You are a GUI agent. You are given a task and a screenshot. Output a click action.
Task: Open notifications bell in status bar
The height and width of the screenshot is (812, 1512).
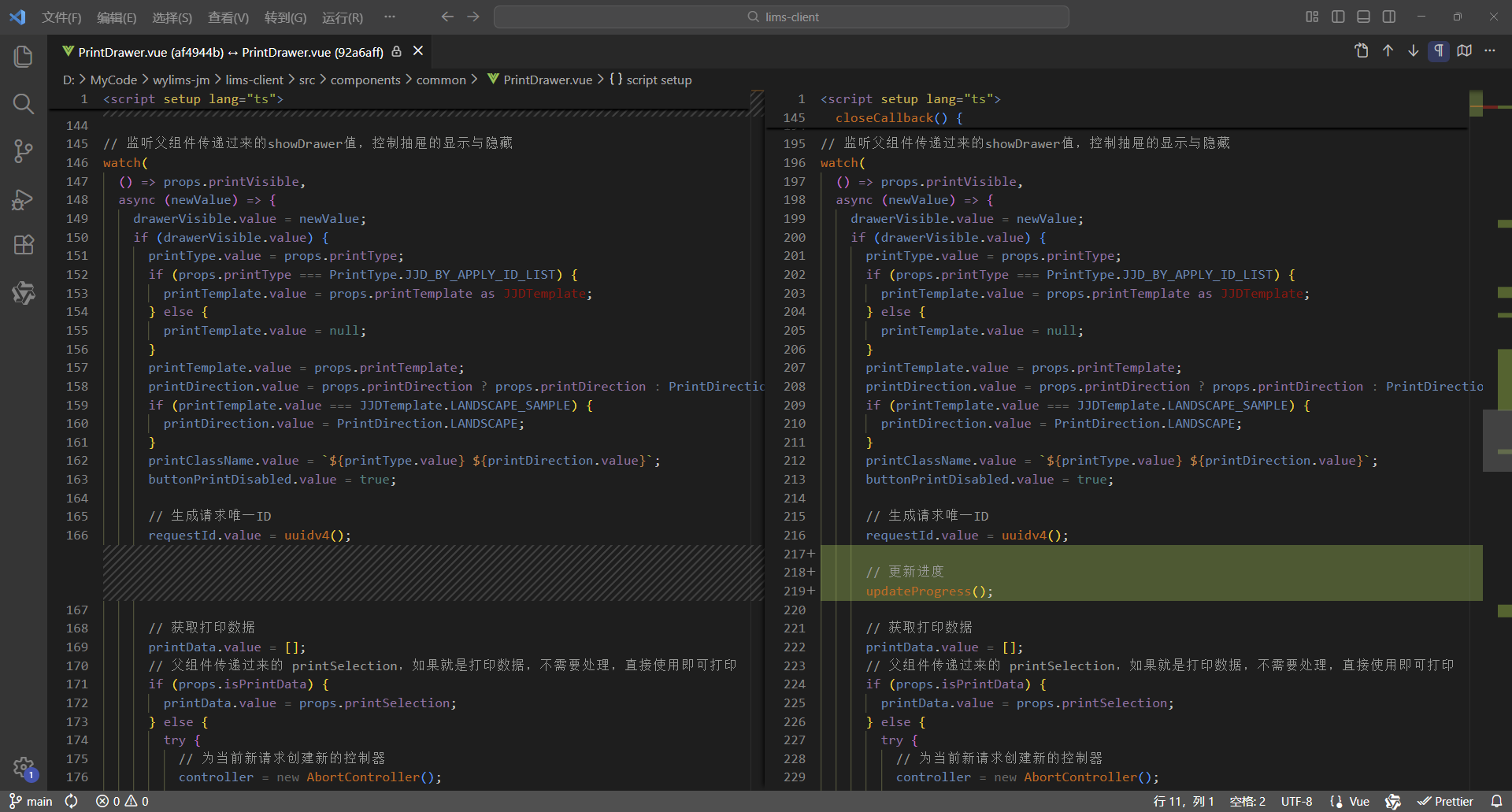coord(1496,801)
